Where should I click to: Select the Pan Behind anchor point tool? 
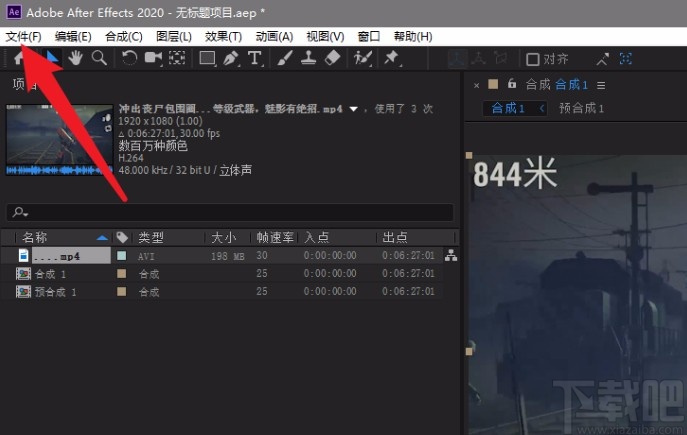tap(177, 58)
